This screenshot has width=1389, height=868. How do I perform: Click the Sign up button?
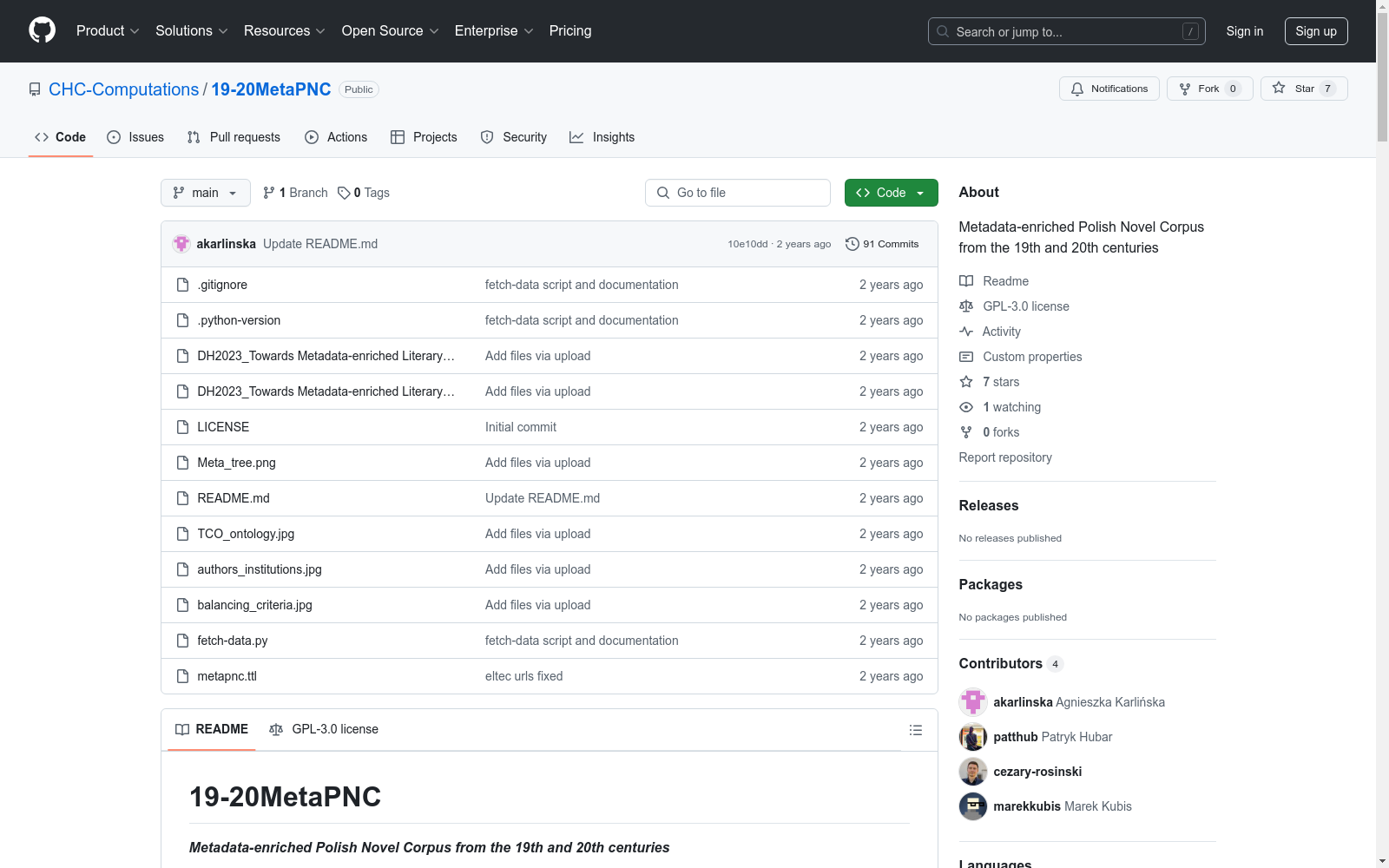click(x=1316, y=31)
